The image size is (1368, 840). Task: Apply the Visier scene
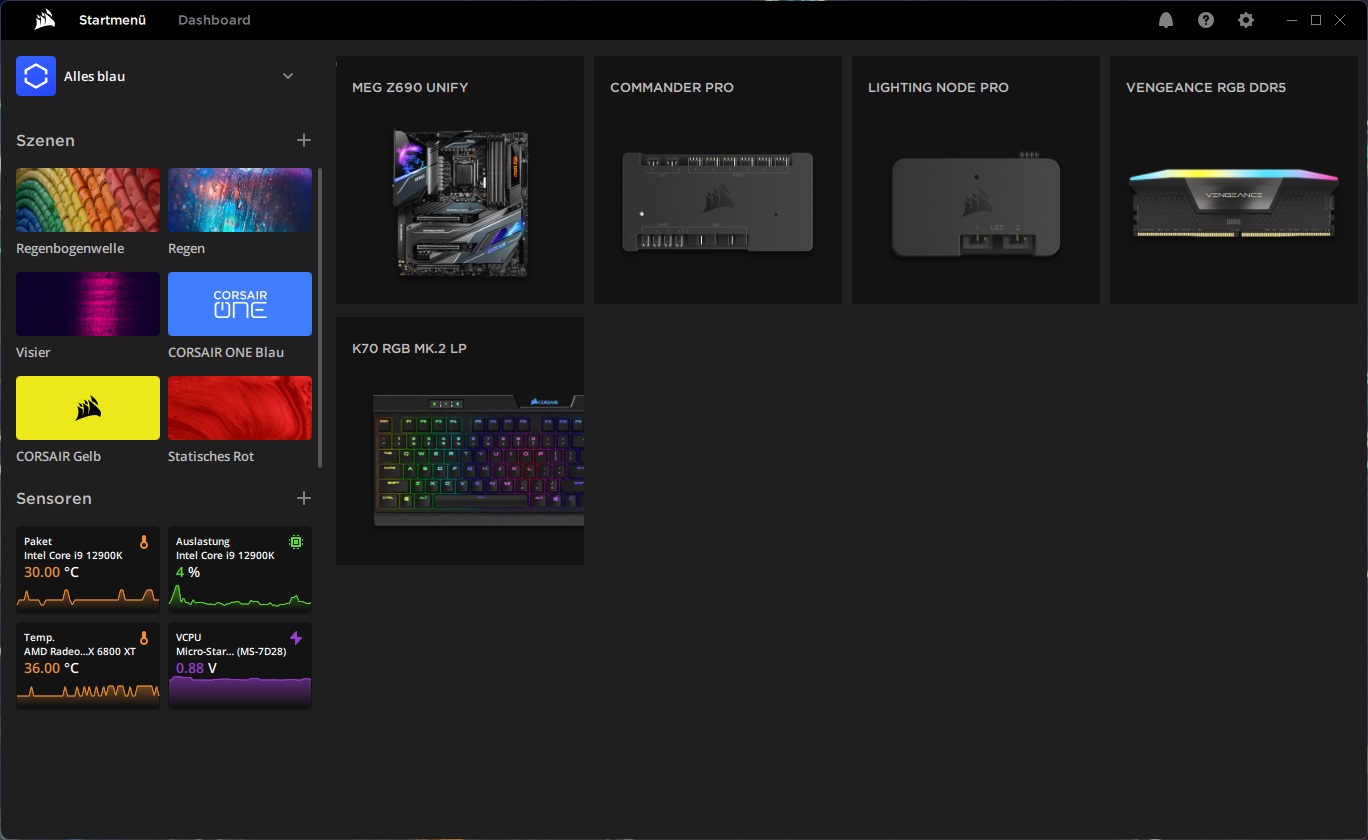[x=88, y=304]
